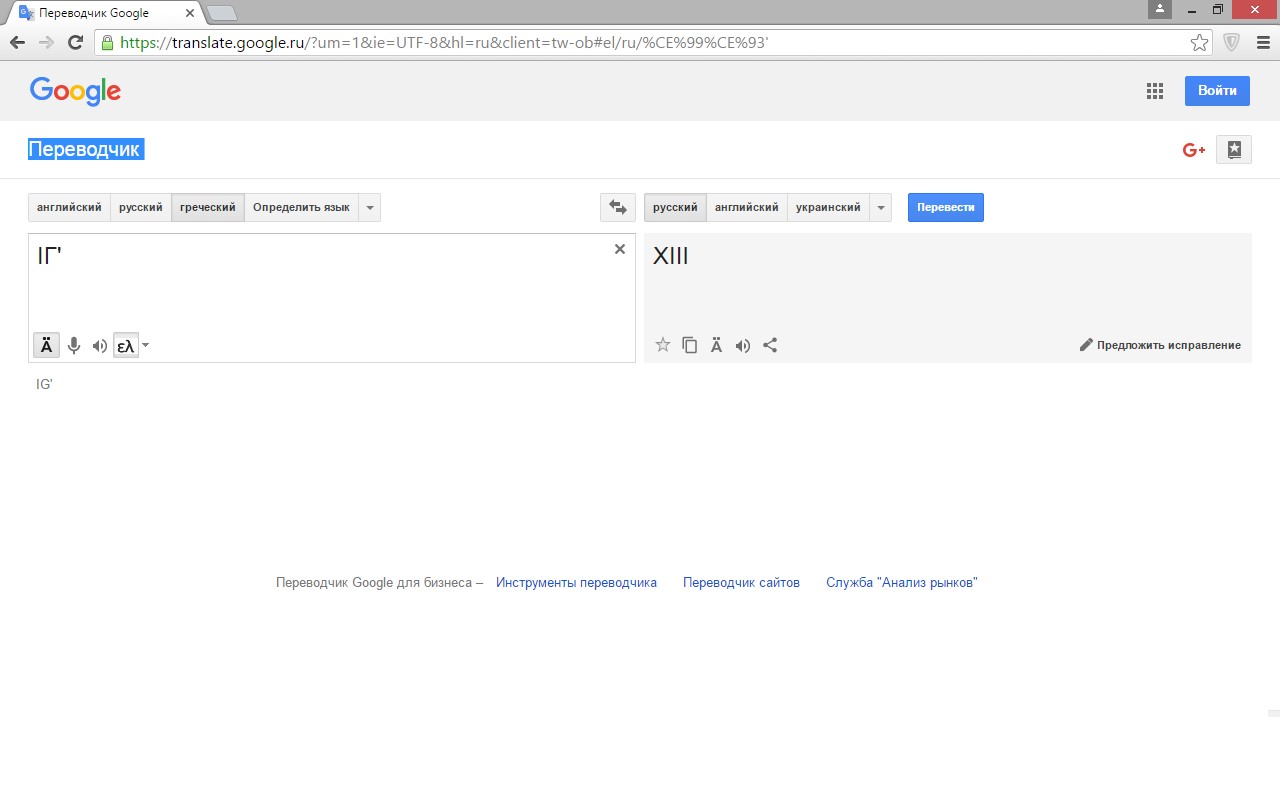Listen to the source Greek text
The width and height of the screenshot is (1280, 800).
100,346
